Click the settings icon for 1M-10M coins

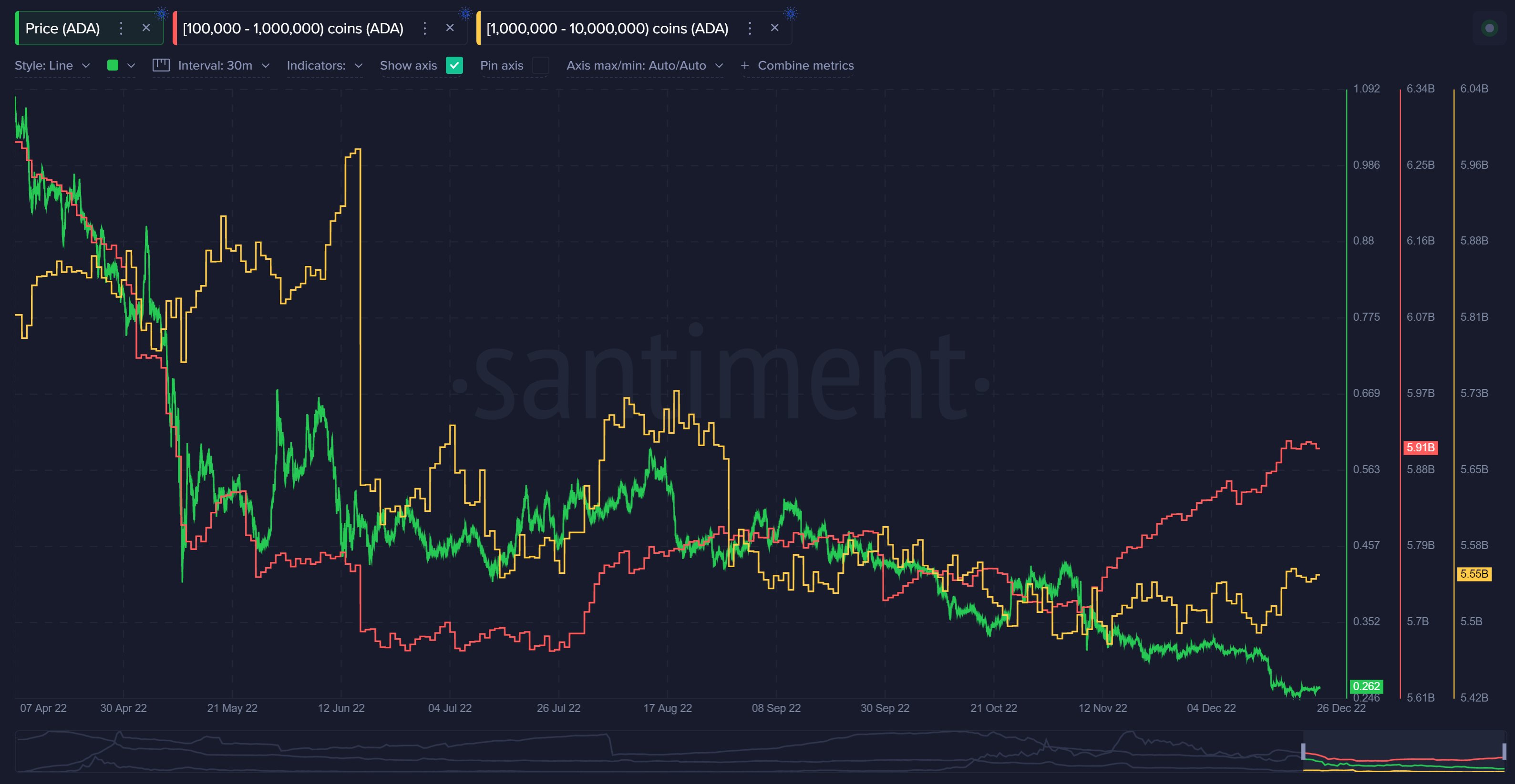pyautogui.click(x=751, y=27)
